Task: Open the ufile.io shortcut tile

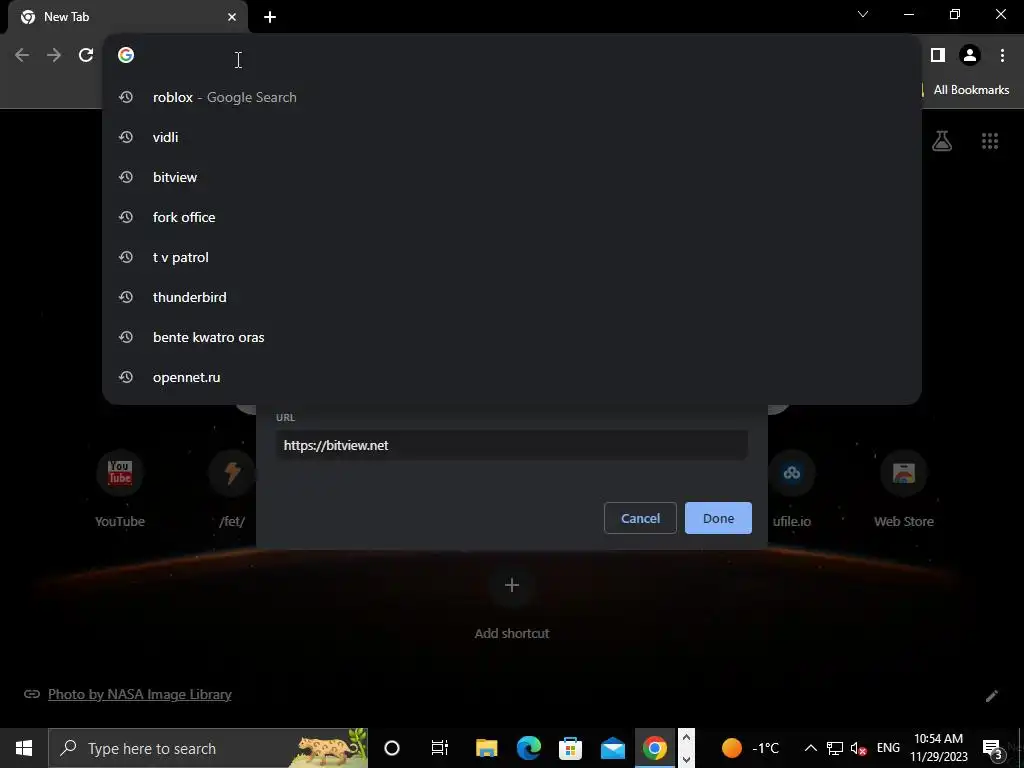Action: (792, 488)
